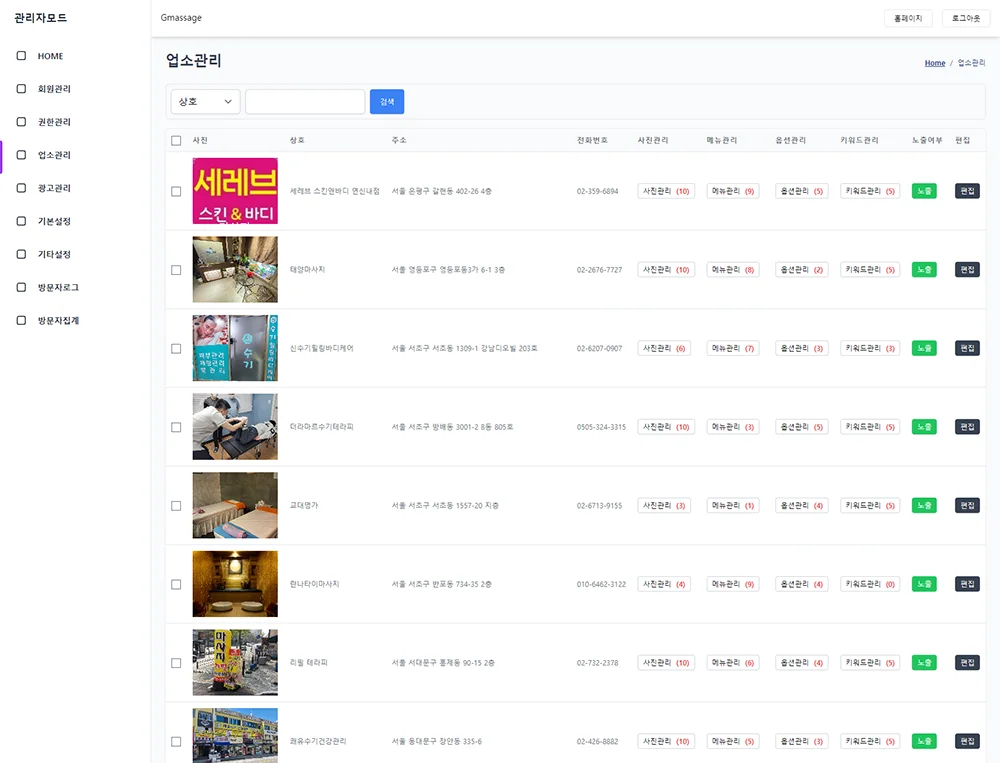
Task: Toggle the green 노출 badge for 란나타이마사지
Action: (924, 584)
